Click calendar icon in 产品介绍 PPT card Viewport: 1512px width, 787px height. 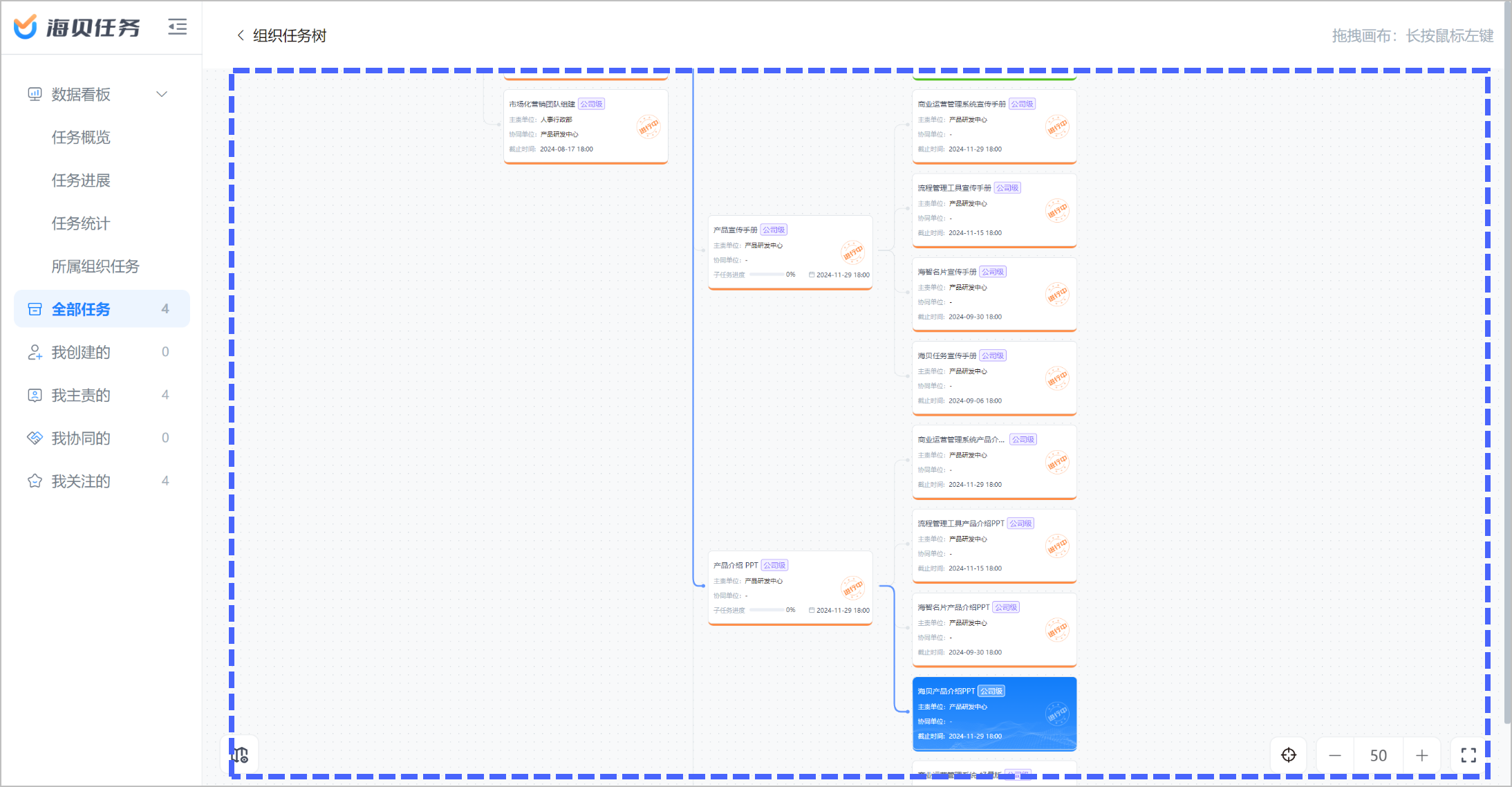(812, 610)
